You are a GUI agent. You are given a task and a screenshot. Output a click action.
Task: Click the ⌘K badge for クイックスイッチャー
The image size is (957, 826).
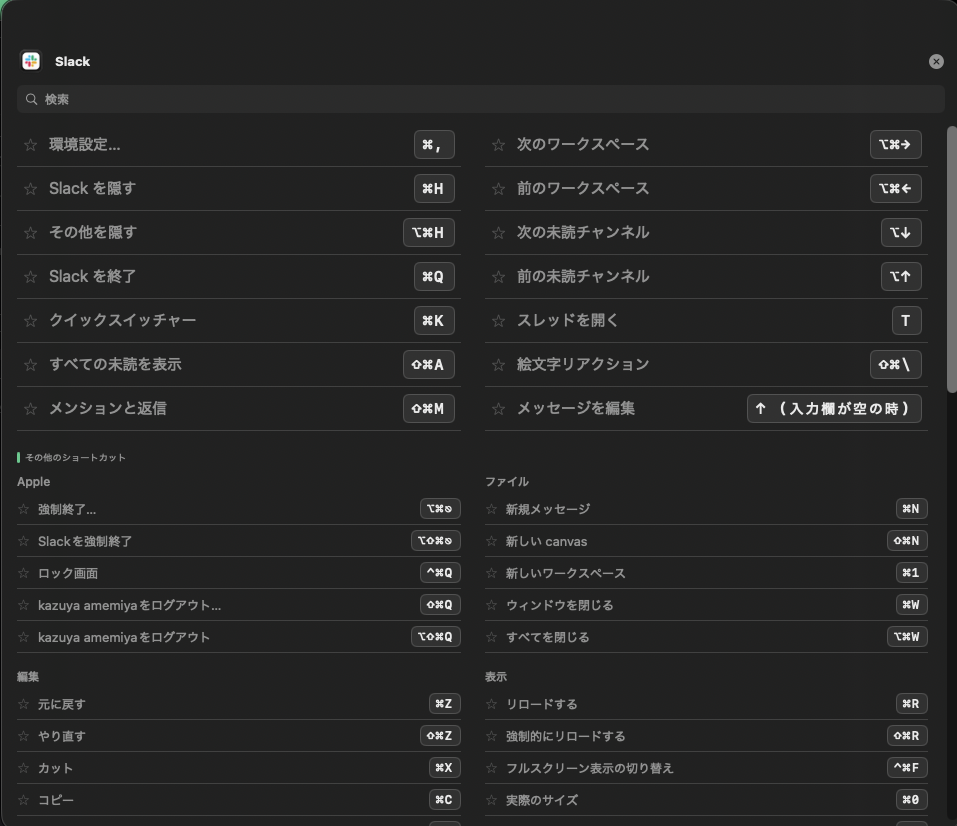click(x=434, y=321)
